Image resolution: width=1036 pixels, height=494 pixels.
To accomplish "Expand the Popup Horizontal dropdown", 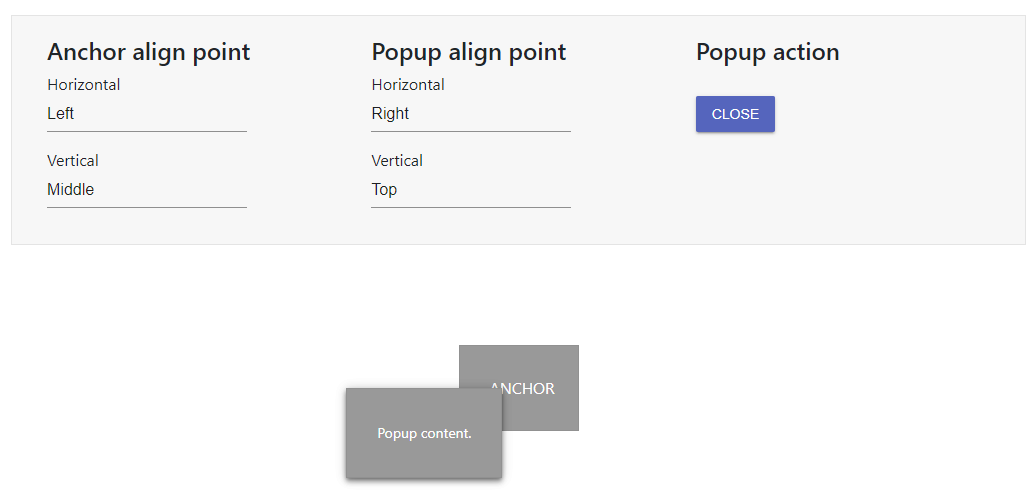I will pyautogui.click(x=470, y=114).
